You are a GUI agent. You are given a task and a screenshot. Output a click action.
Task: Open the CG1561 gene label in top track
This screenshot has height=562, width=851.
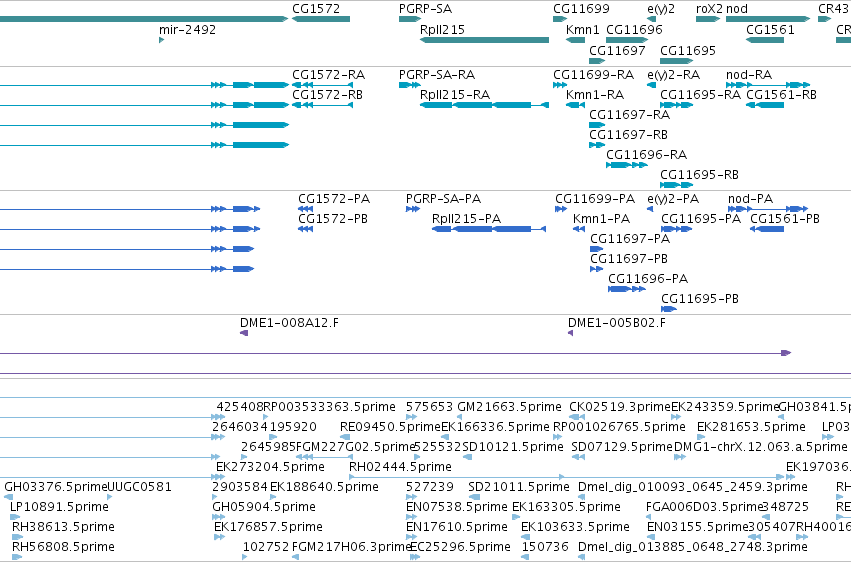[x=770, y=30]
